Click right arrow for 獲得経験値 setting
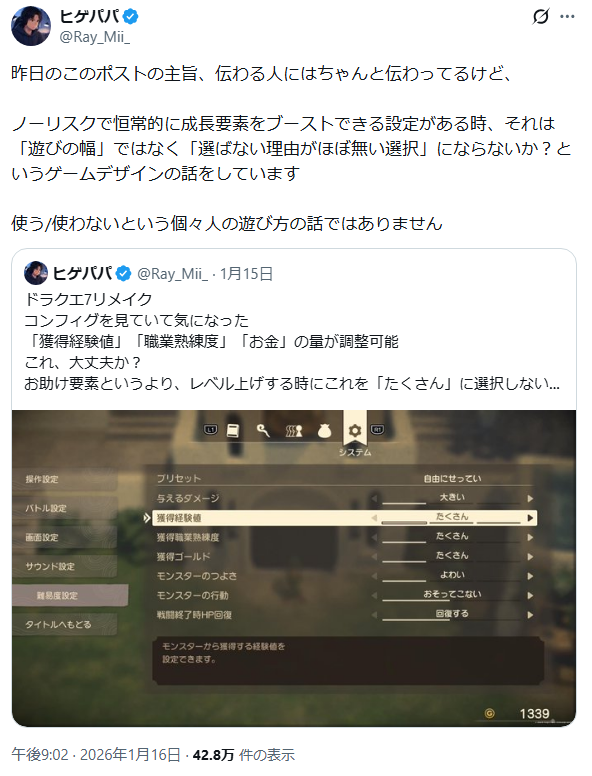592x776 pixels. click(x=530, y=518)
